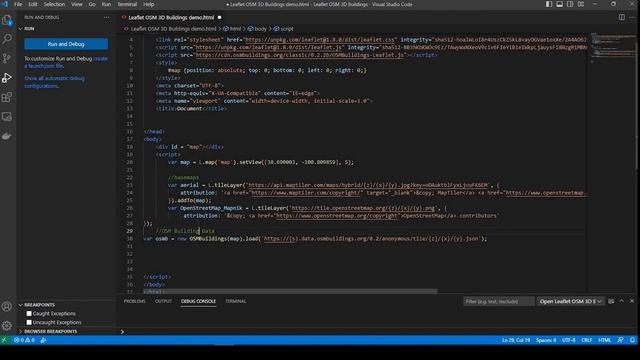Screen dimensions: 640x360
Task: Split the editor to the right
Action: (x=622, y=17)
